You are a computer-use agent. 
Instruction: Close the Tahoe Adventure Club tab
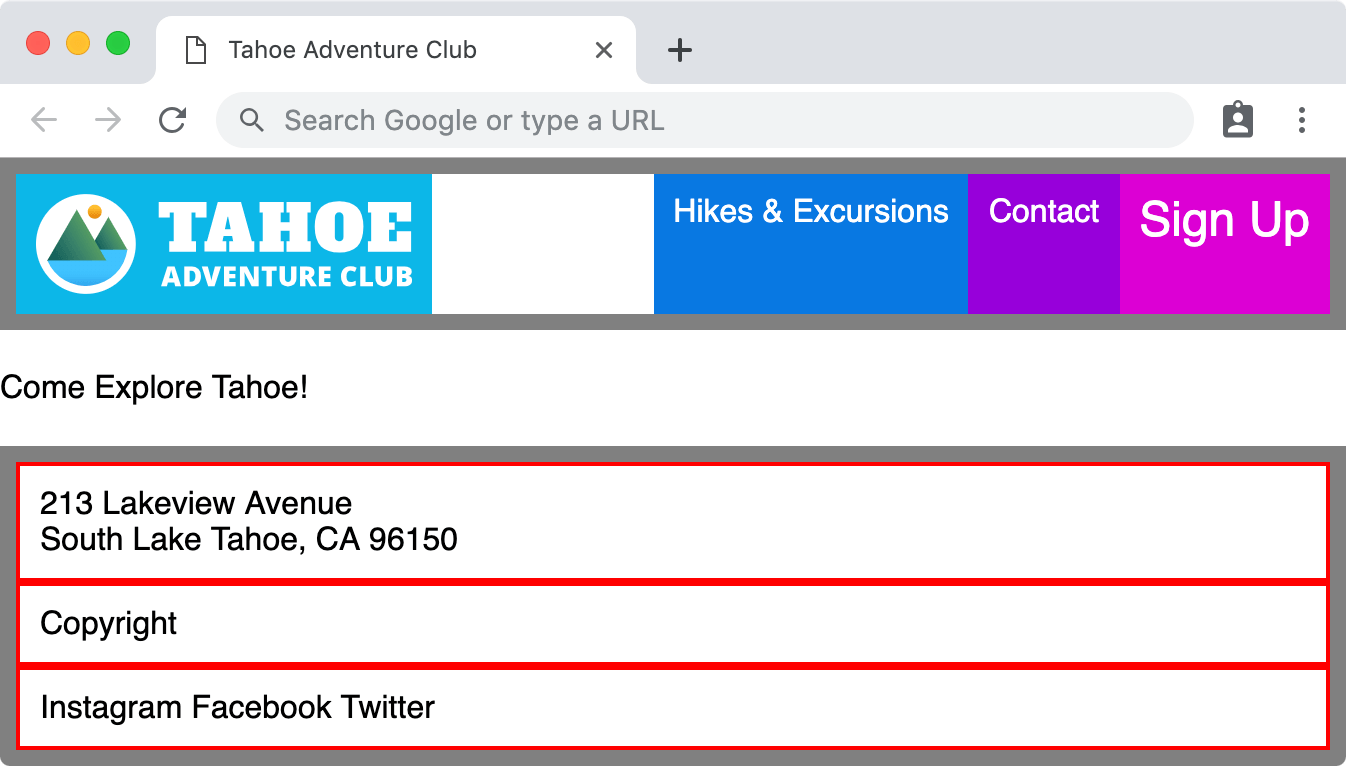point(604,50)
